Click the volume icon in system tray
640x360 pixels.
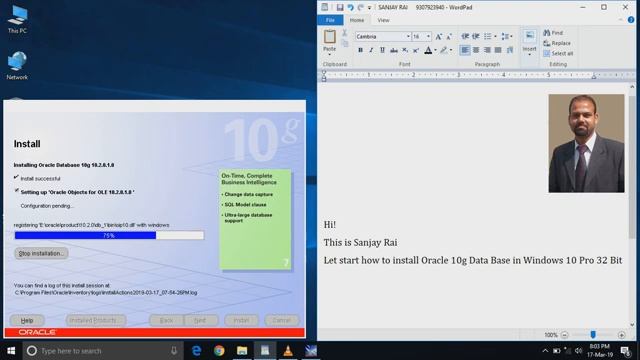pos(578,351)
